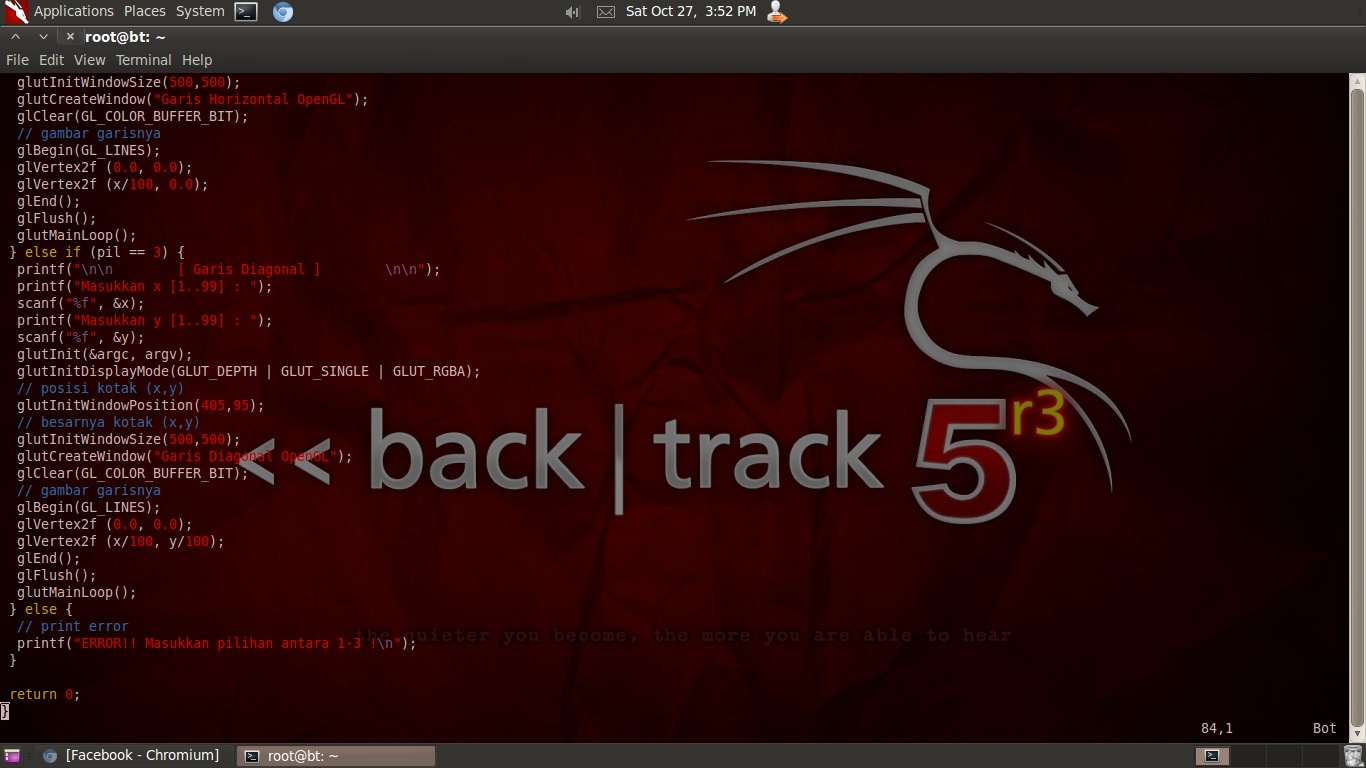Open the Edit menu of the terminal
This screenshot has width=1366, height=768.
click(x=51, y=60)
